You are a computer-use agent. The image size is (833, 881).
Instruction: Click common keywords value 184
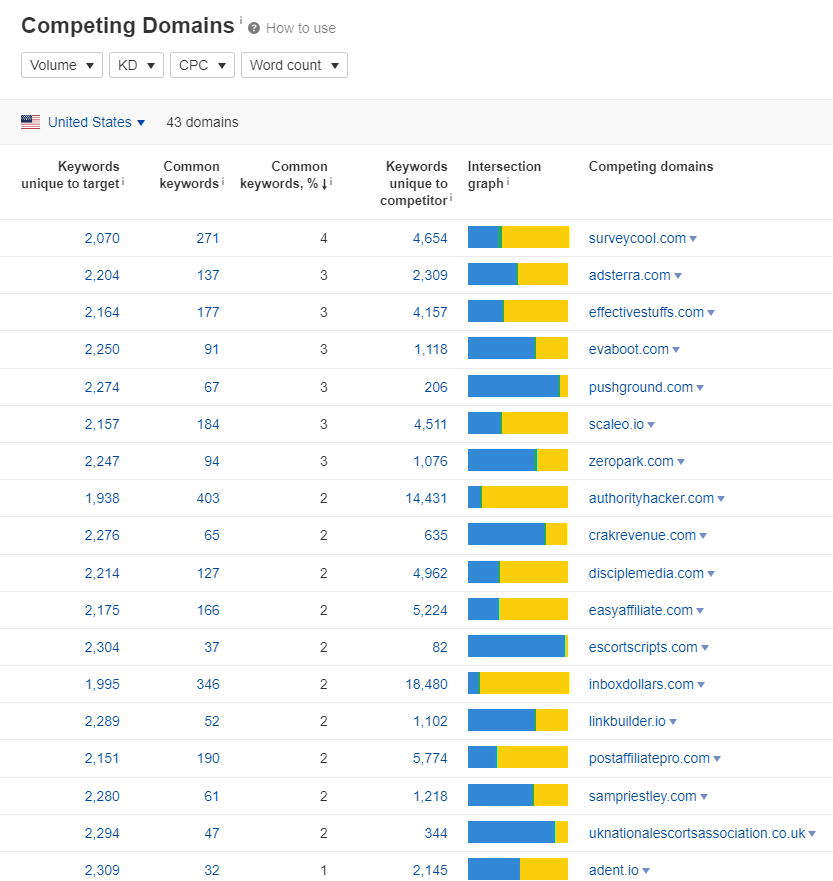click(208, 424)
